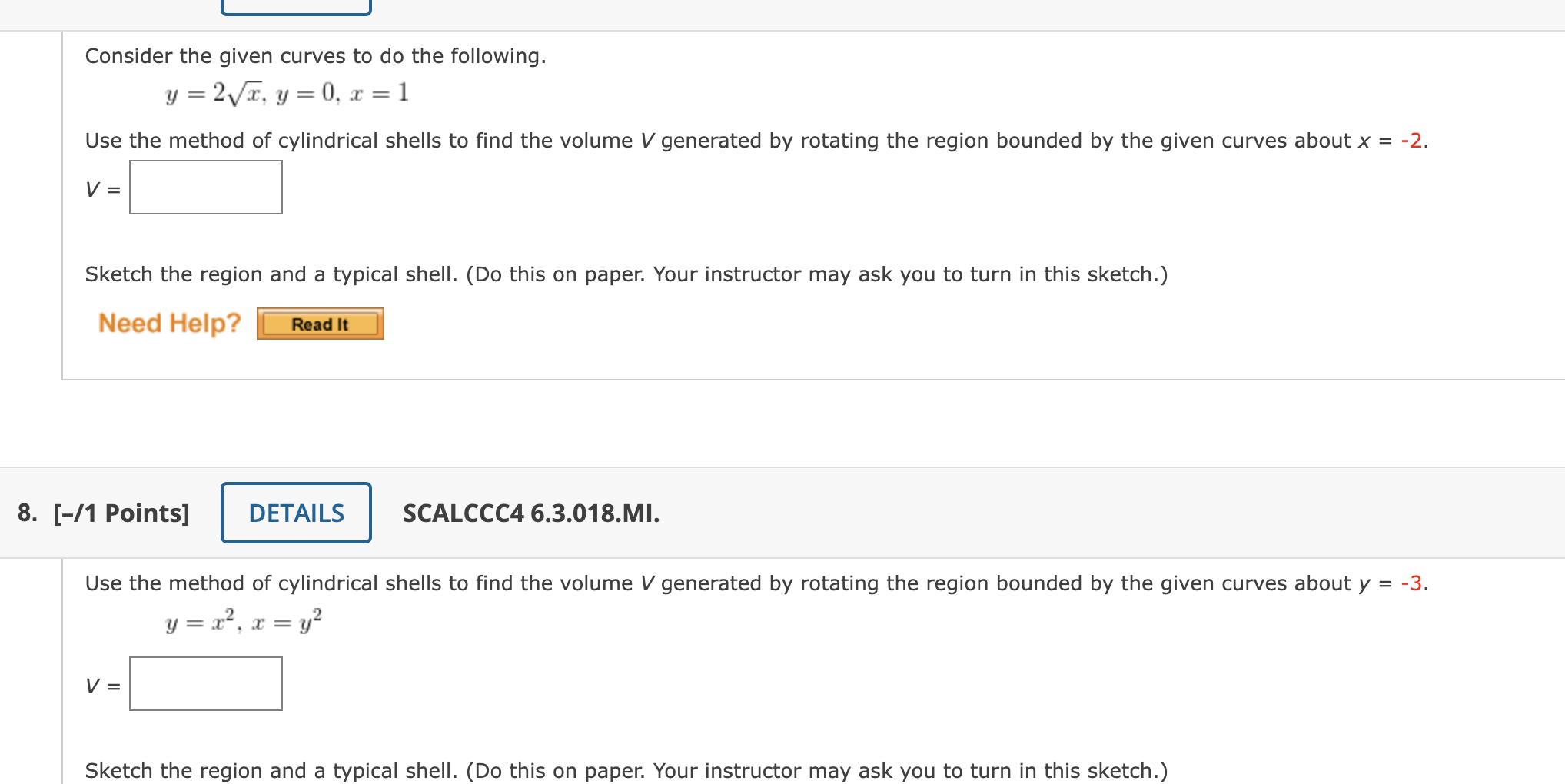
Task: Click the Need Help? orange heading
Action: (171, 323)
